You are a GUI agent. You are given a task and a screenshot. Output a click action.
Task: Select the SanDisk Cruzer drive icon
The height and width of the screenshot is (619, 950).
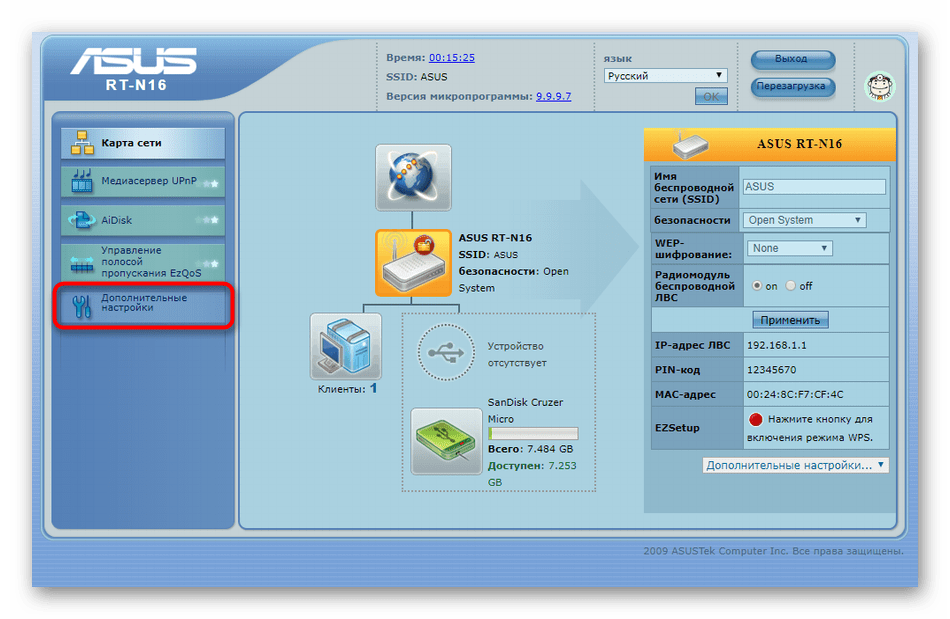pos(447,441)
